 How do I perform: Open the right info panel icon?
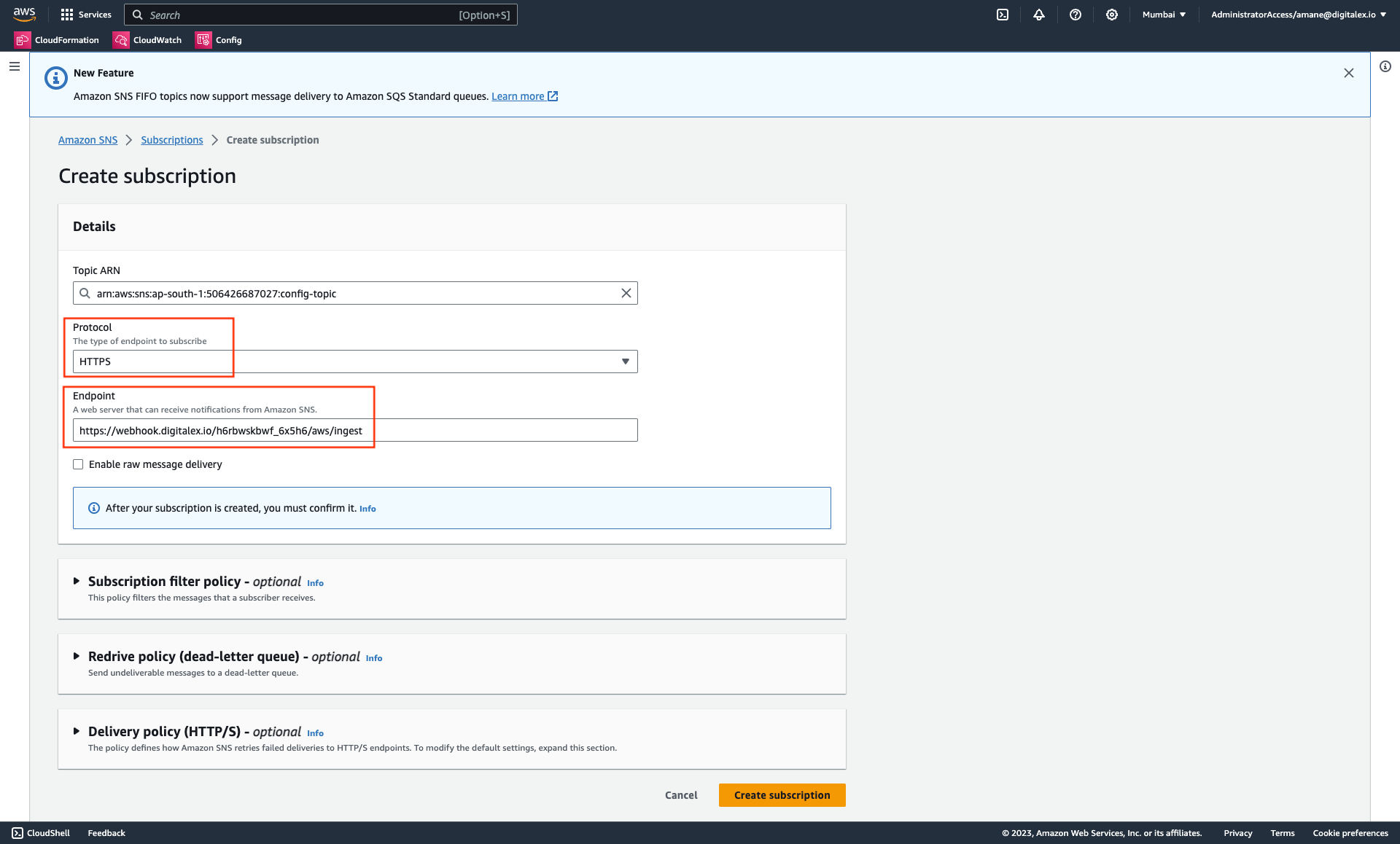tap(1385, 66)
